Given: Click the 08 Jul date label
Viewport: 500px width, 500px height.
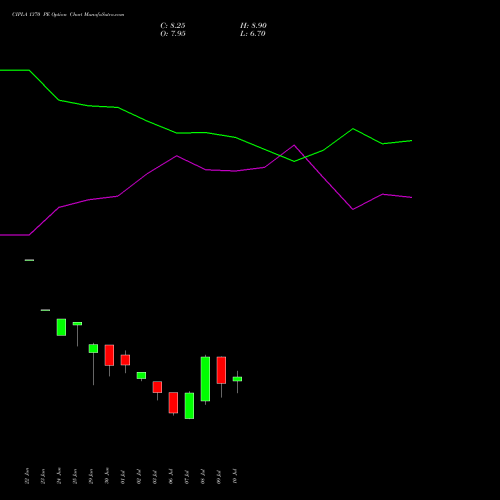Looking at the screenshot, I should (x=203, y=477).
